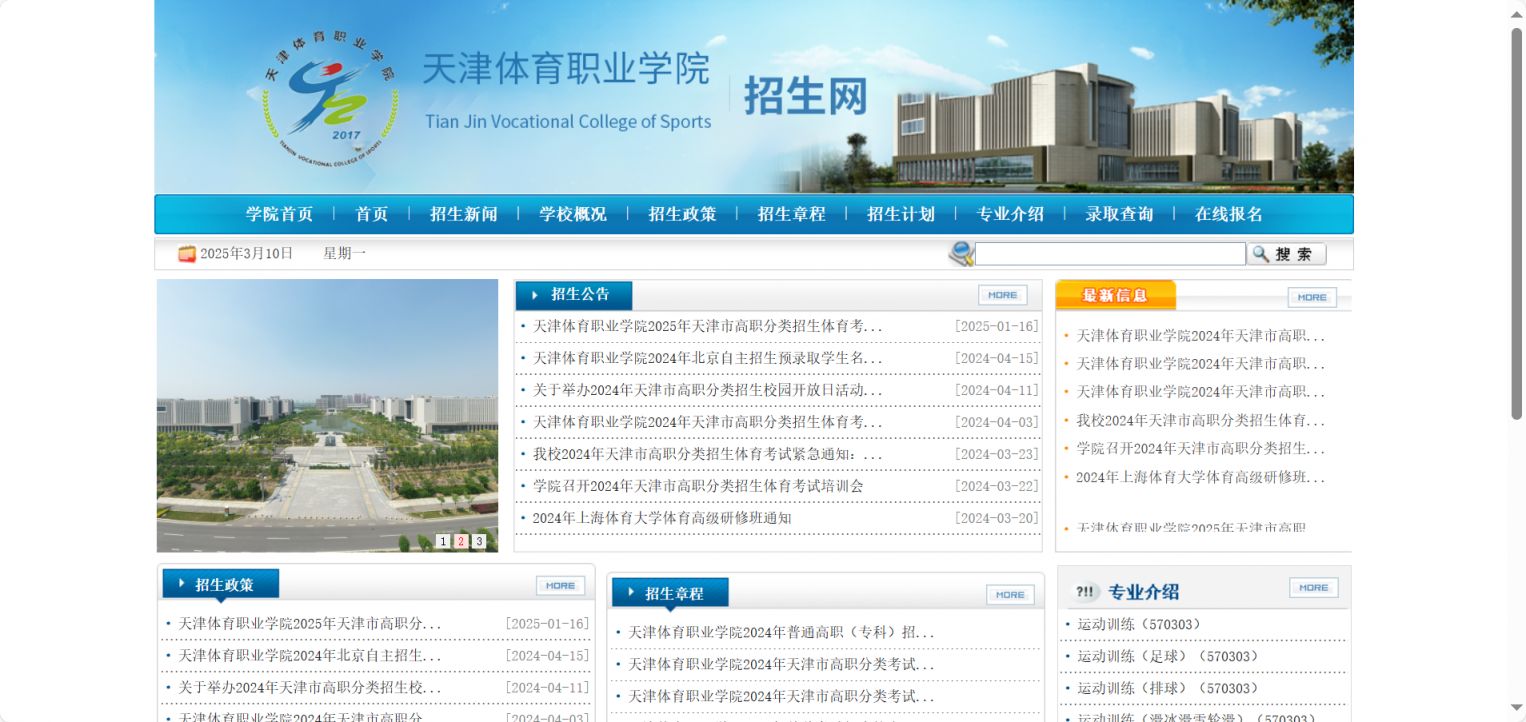This screenshot has width=1526, height=722.
Task: Open 运动训练（足球）（570303） major link
Action: [x=1167, y=657]
